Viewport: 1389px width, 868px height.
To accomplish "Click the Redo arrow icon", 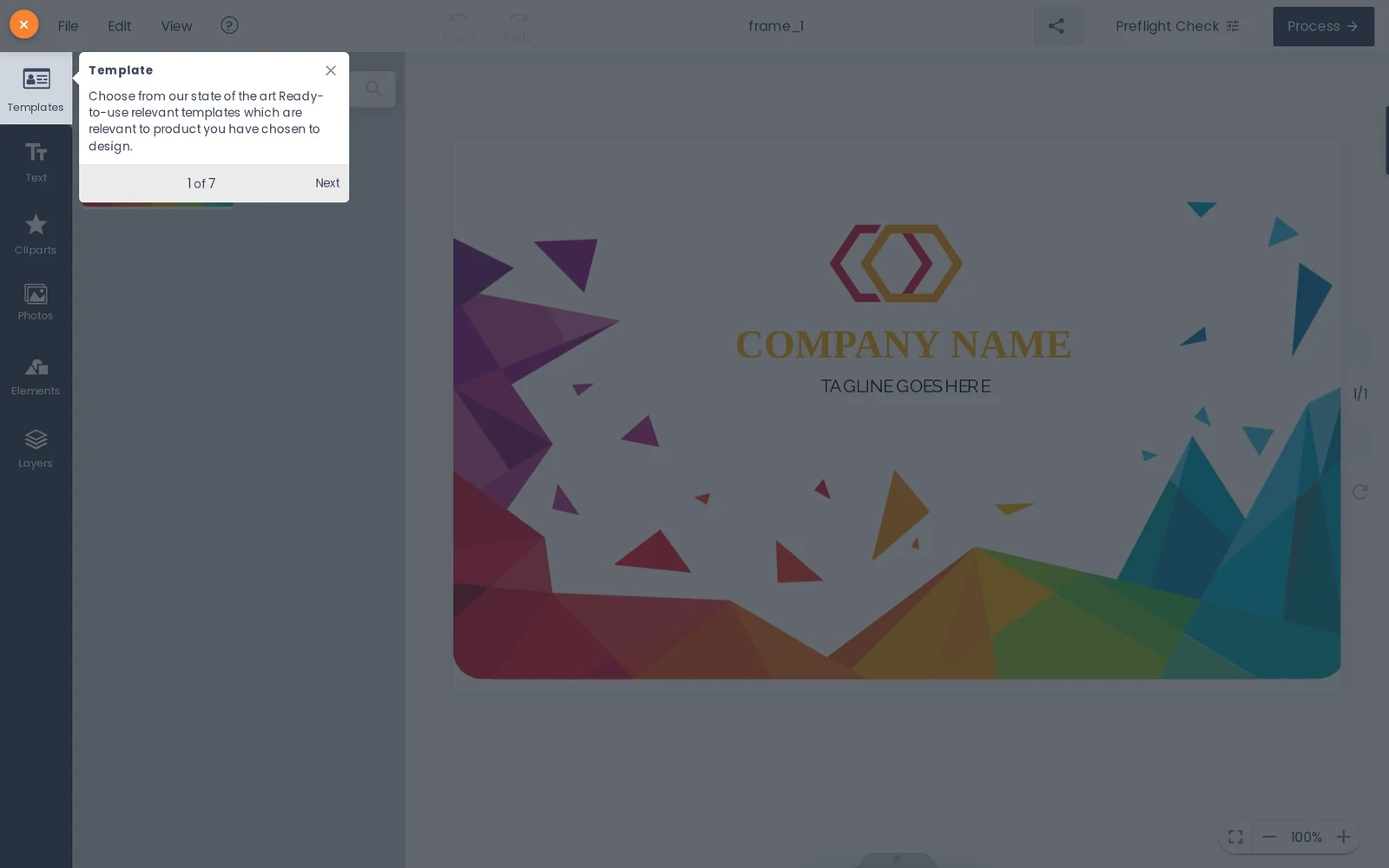I will [x=518, y=18].
